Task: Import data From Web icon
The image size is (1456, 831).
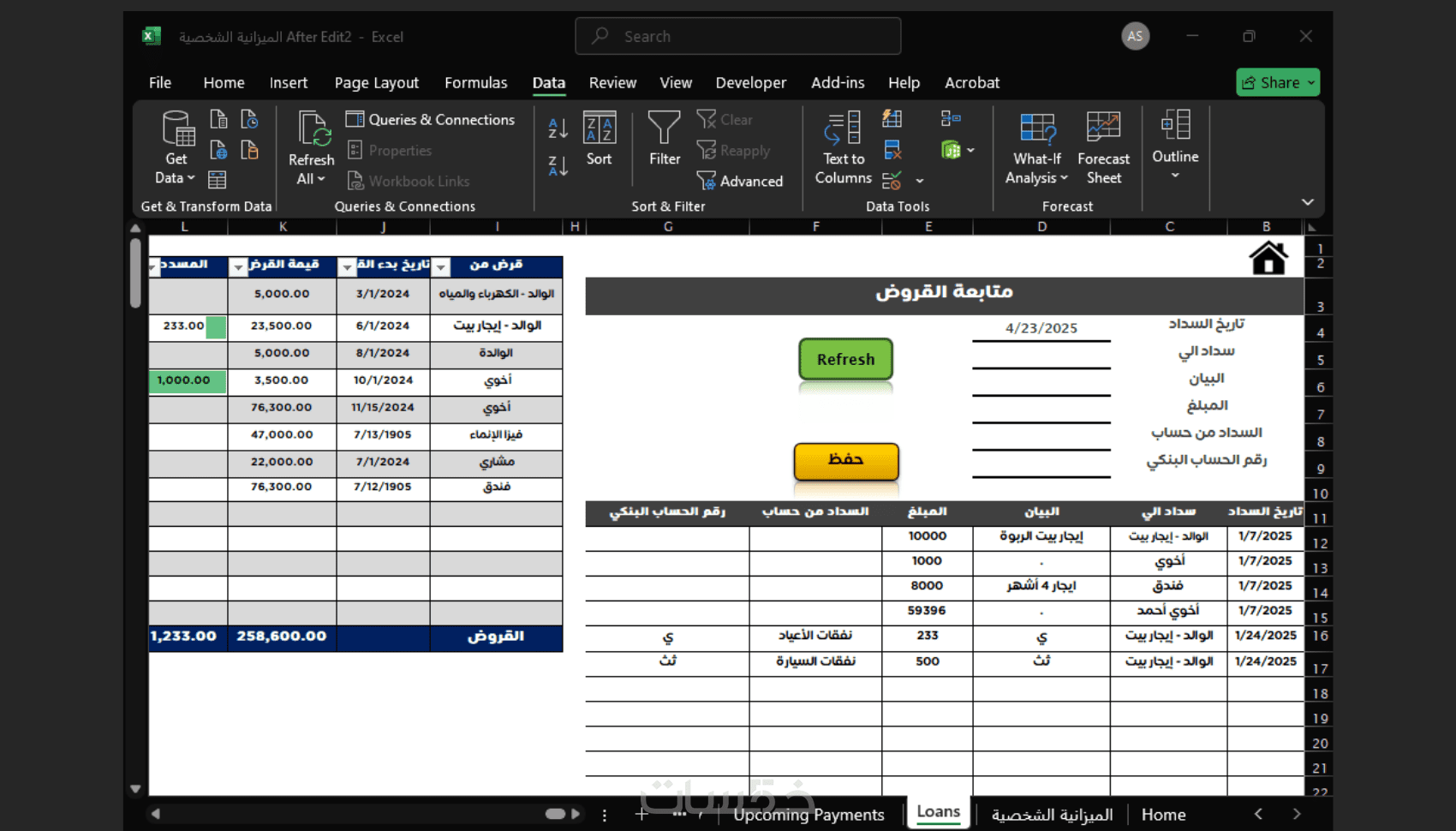Action: (219, 150)
